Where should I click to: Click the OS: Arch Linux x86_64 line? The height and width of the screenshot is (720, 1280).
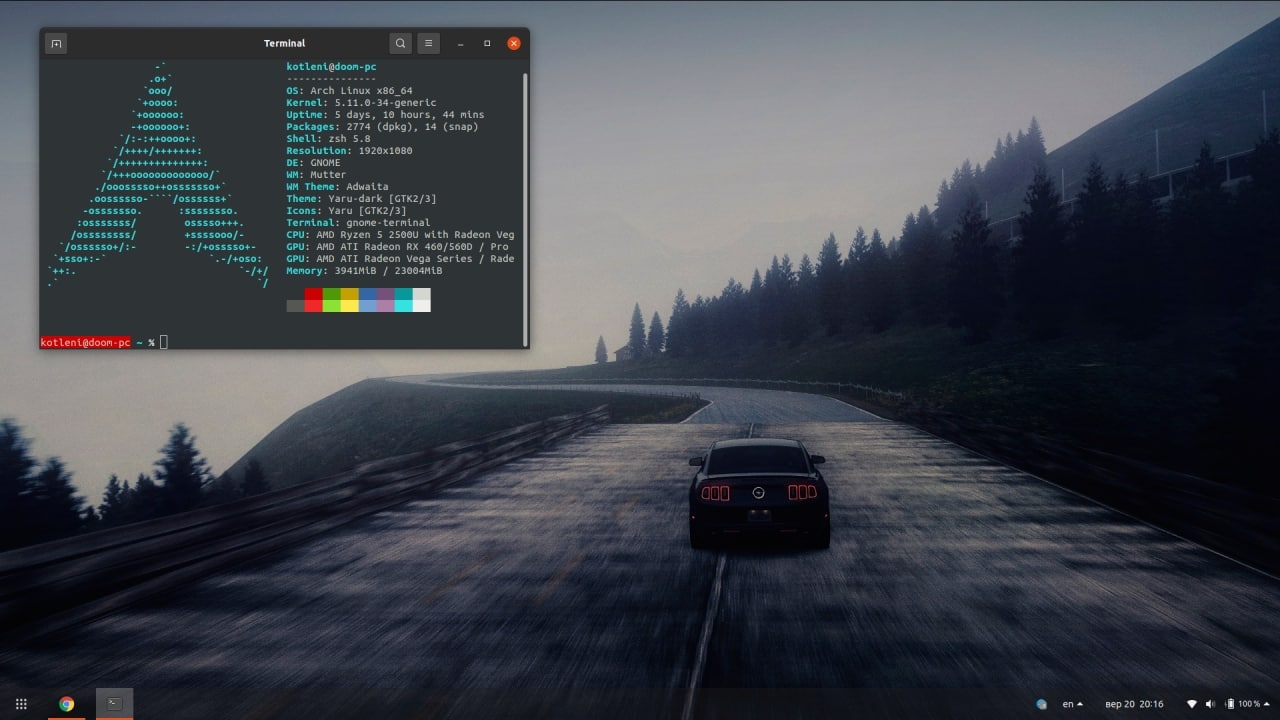349,91
